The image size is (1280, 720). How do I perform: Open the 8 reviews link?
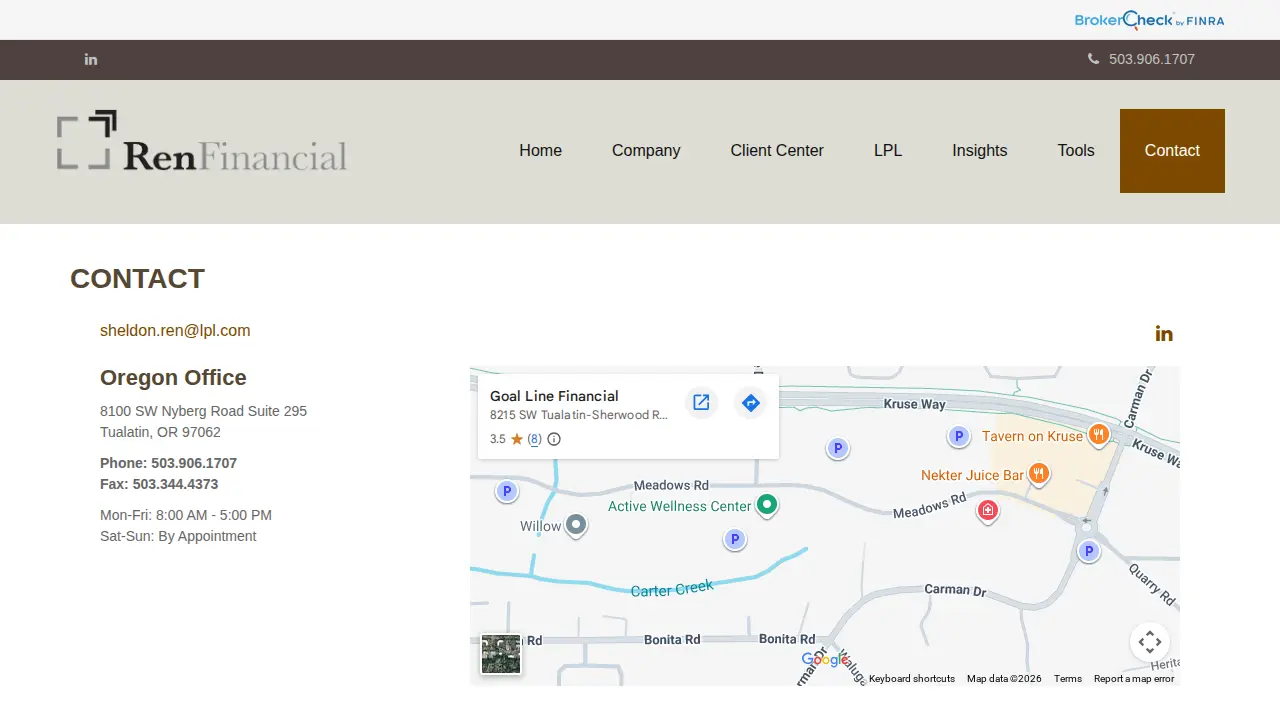pos(534,439)
